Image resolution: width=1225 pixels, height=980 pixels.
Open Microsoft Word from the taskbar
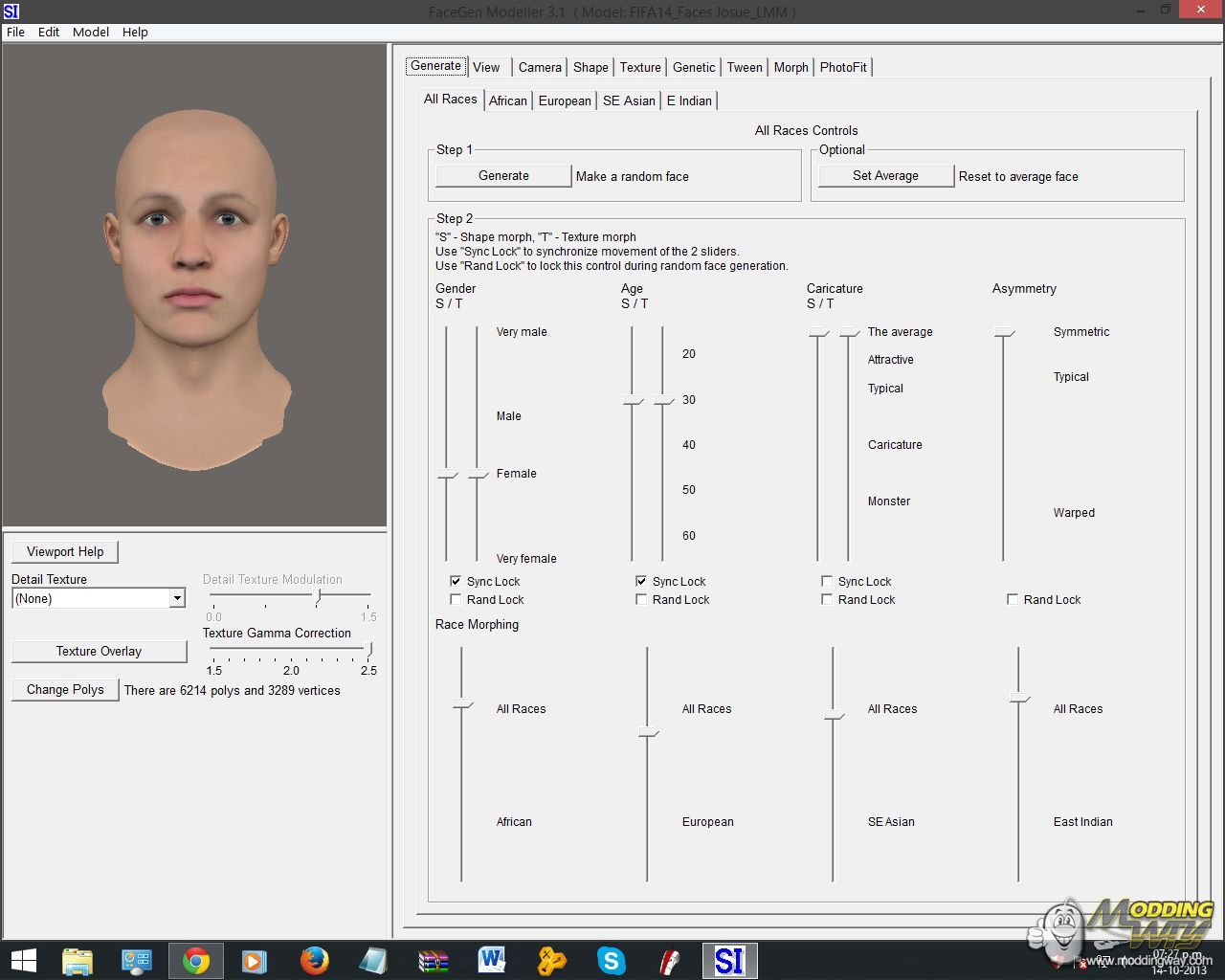click(492, 960)
